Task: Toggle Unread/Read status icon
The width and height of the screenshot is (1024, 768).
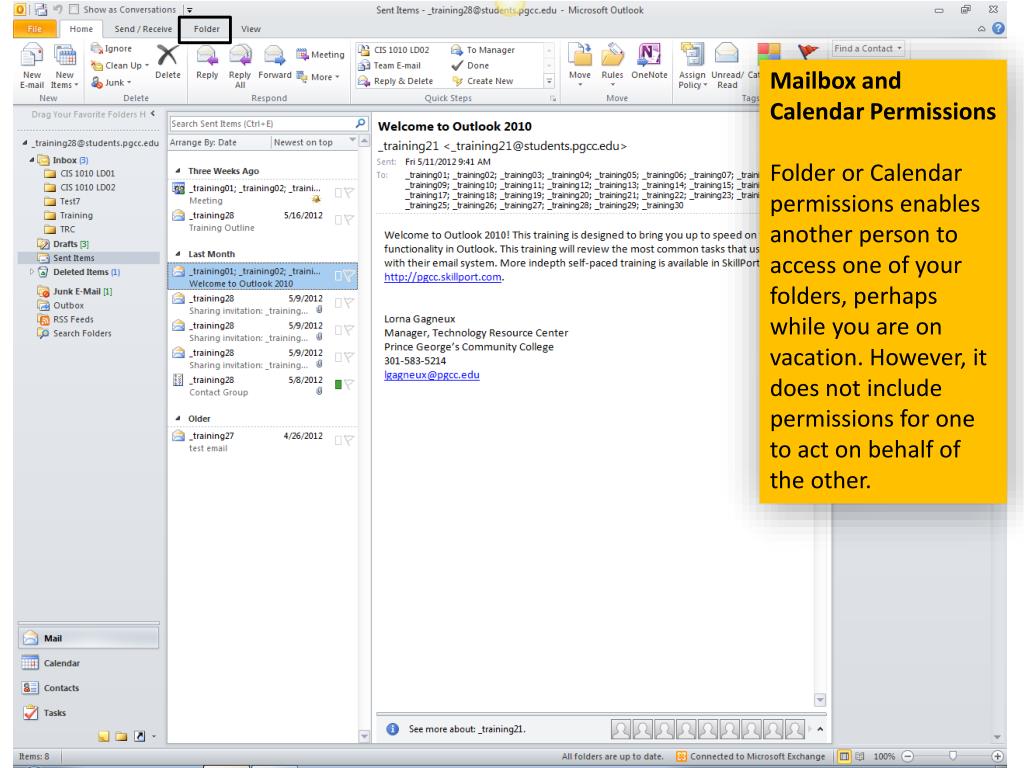Action: (726, 54)
